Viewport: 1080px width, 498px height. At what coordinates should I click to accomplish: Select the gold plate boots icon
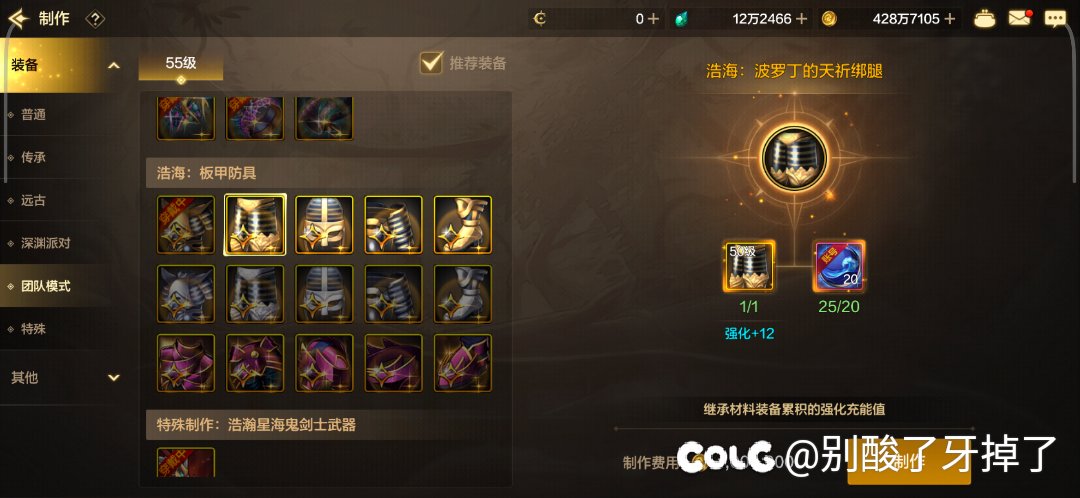463,225
